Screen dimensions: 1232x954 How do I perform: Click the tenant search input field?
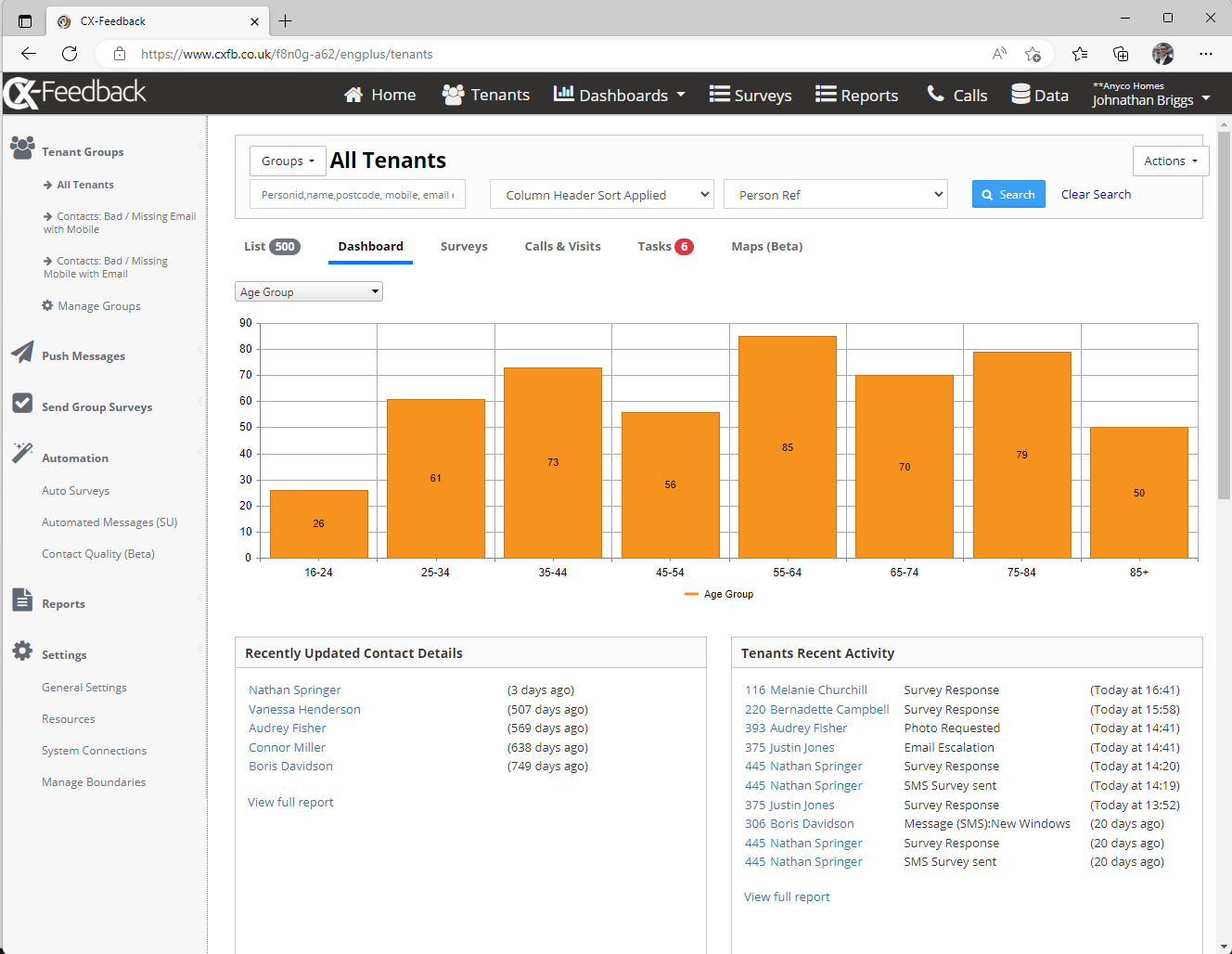click(357, 194)
